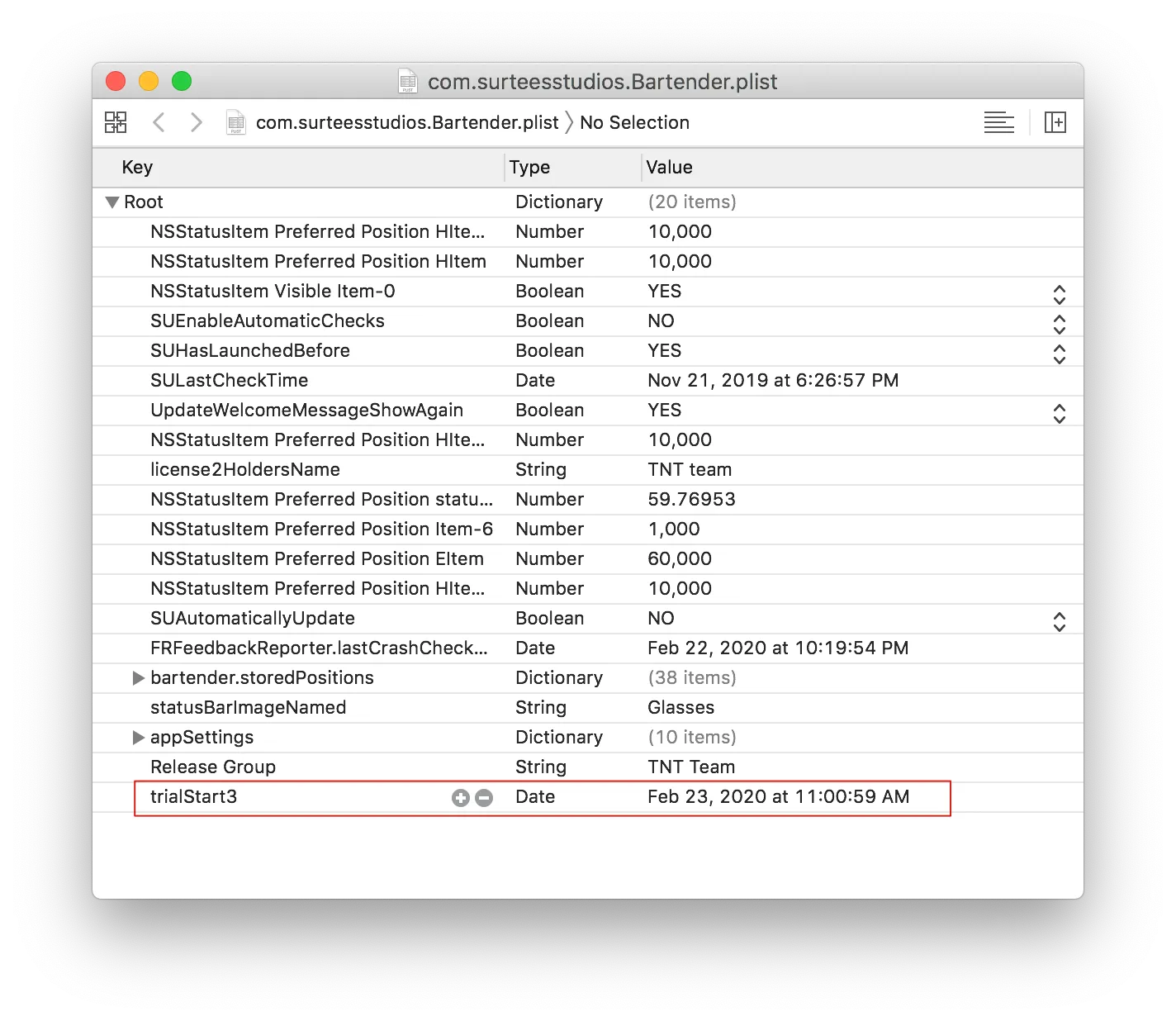
Task: Select the UpdateWelcomeMessageShowAgain key
Action: tap(306, 410)
